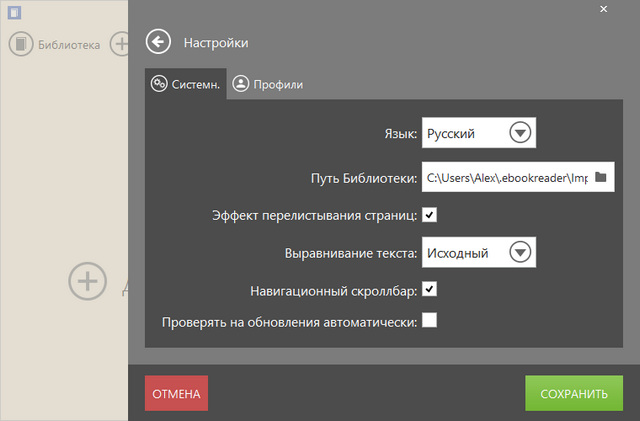
Task: Open the Язык dropdown showing Русский
Action: pos(479,133)
